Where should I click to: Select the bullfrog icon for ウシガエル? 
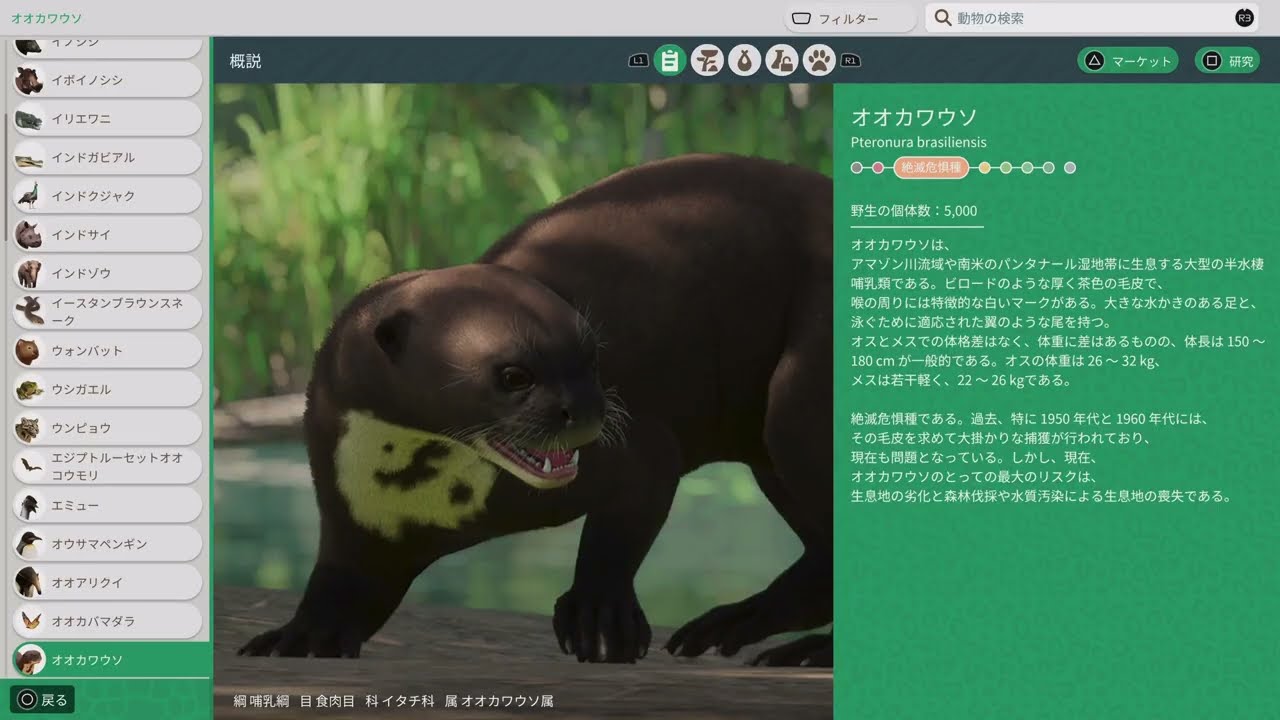(28, 390)
